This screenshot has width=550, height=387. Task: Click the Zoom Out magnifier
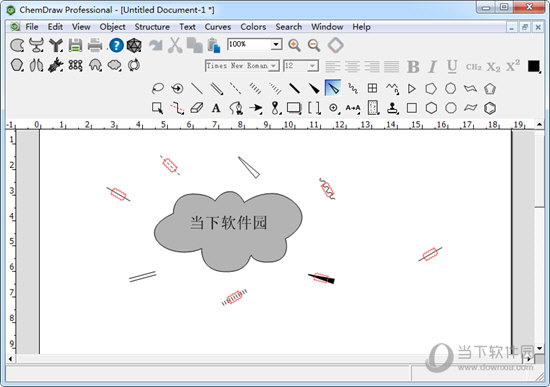314,45
